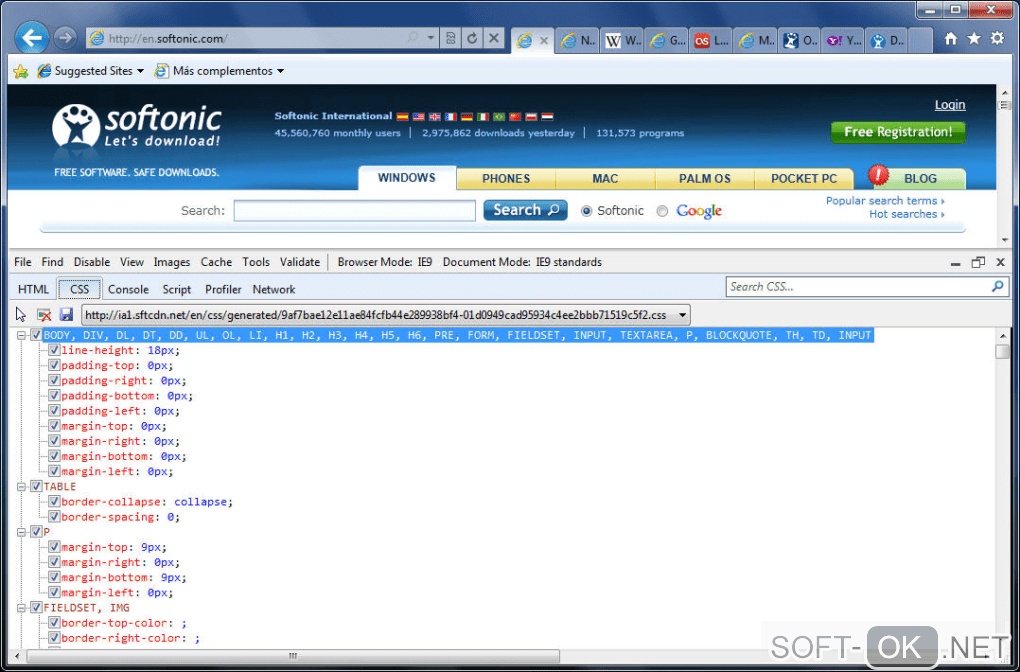Go forward with the Forward arrow button
Screen dimensions: 1020x672
(64, 38)
